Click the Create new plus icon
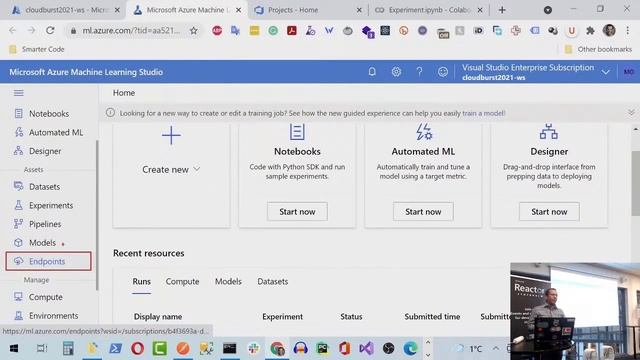Viewport: 640px width, 360px height. click(x=171, y=136)
